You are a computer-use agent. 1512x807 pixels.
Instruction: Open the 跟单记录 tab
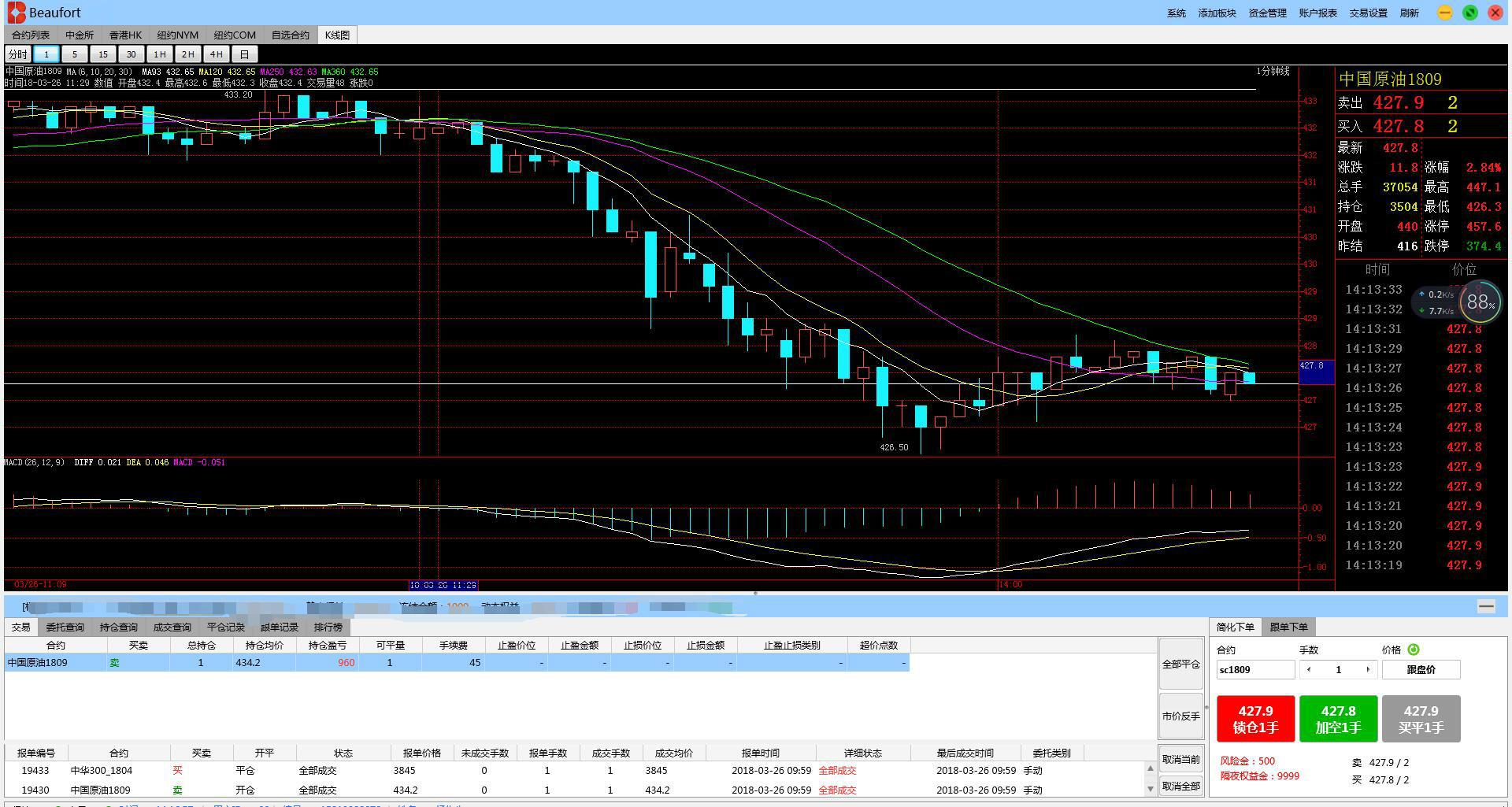(x=280, y=627)
